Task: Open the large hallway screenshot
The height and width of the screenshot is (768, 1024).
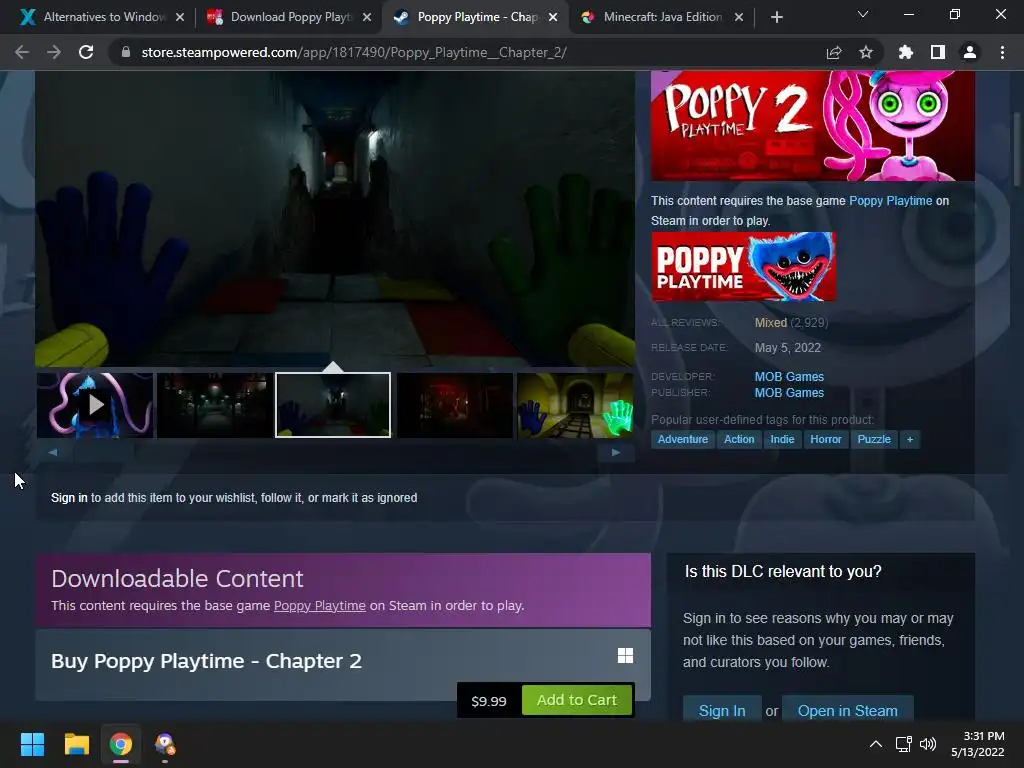Action: pos(335,218)
